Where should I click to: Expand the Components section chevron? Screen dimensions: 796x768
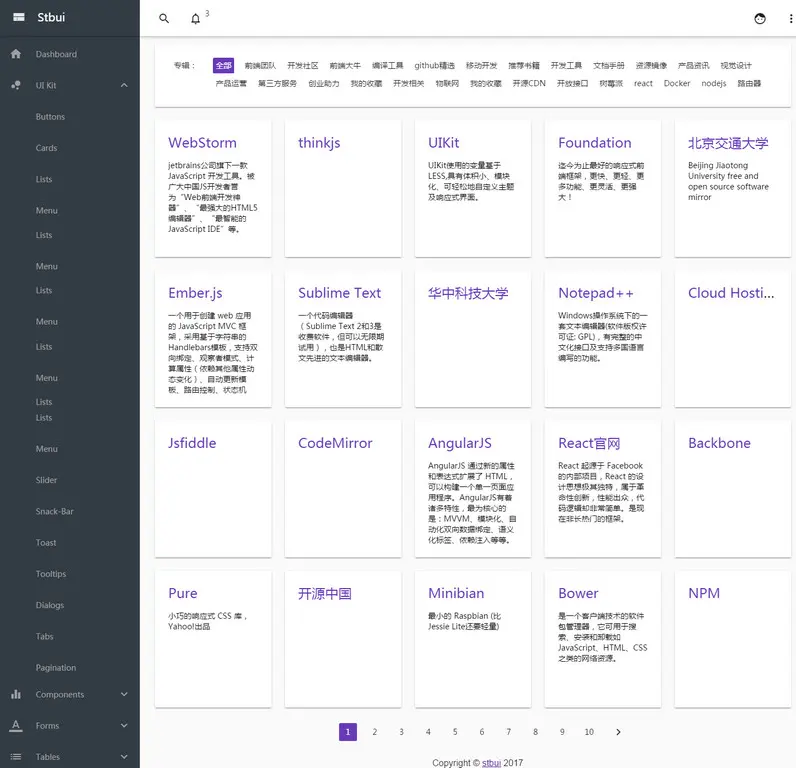(x=124, y=694)
